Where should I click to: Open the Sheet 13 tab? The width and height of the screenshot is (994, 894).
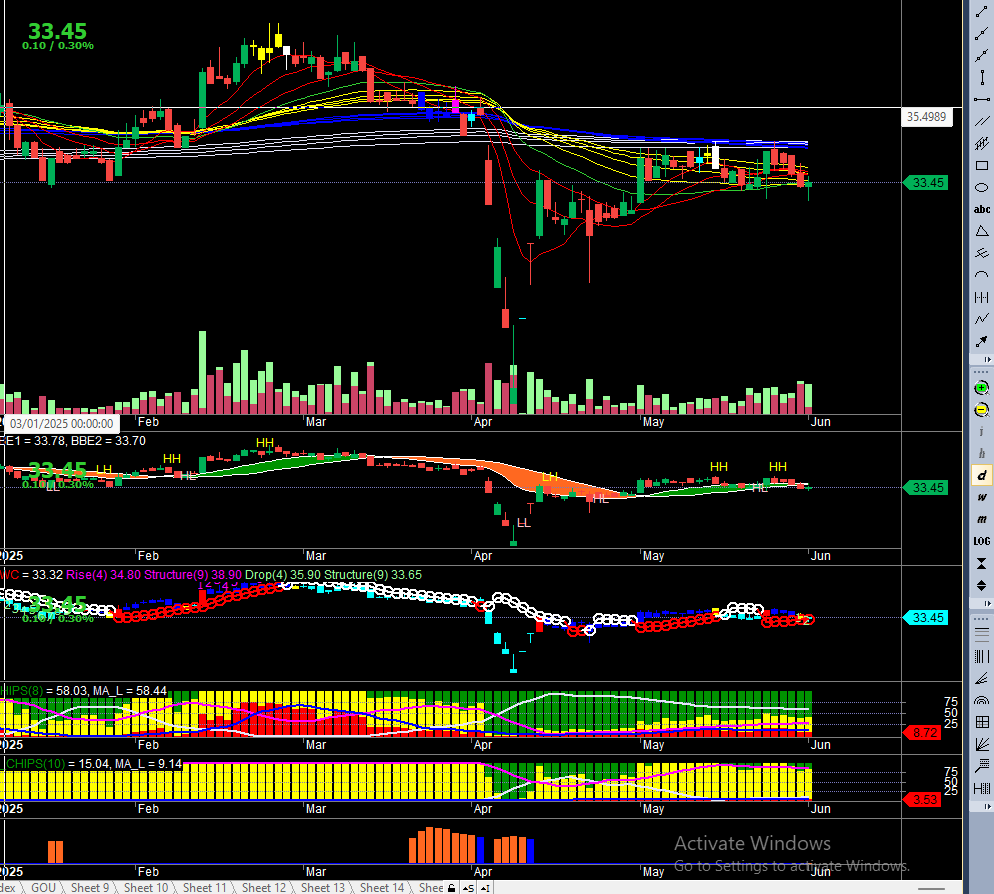pos(323,888)
